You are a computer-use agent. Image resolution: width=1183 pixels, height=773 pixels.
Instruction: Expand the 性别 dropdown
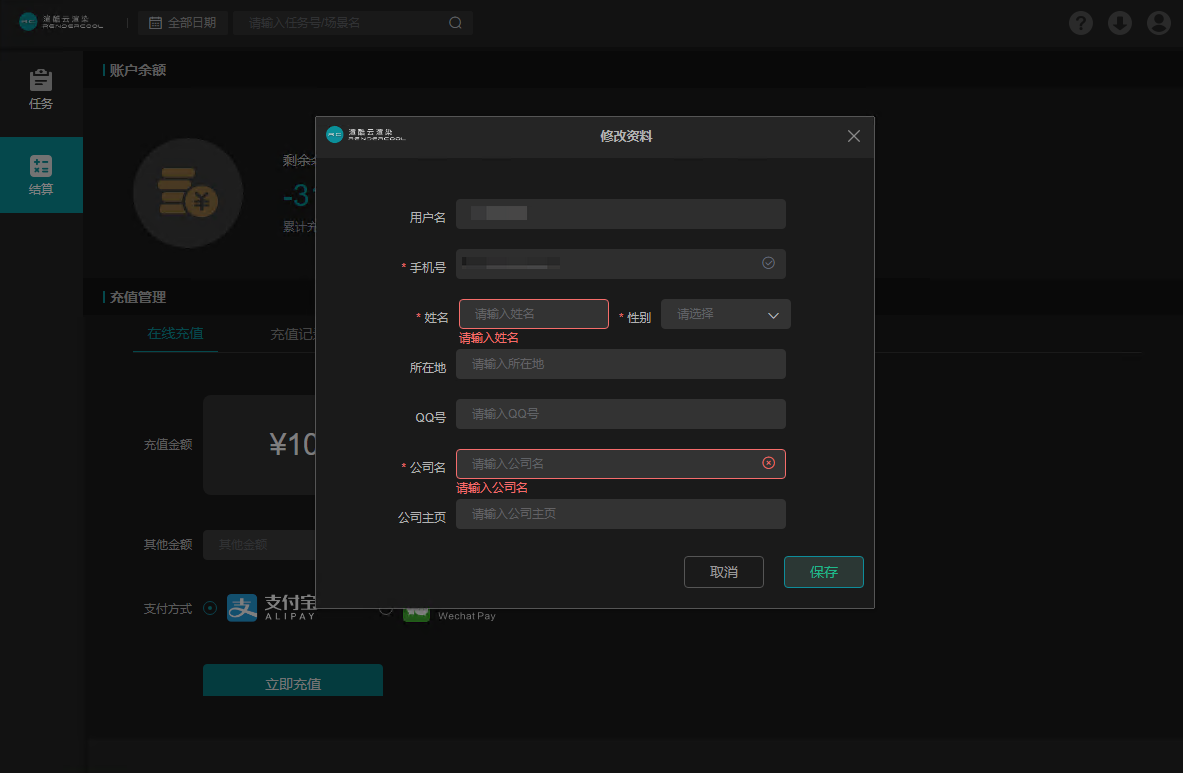pos(725,314)
